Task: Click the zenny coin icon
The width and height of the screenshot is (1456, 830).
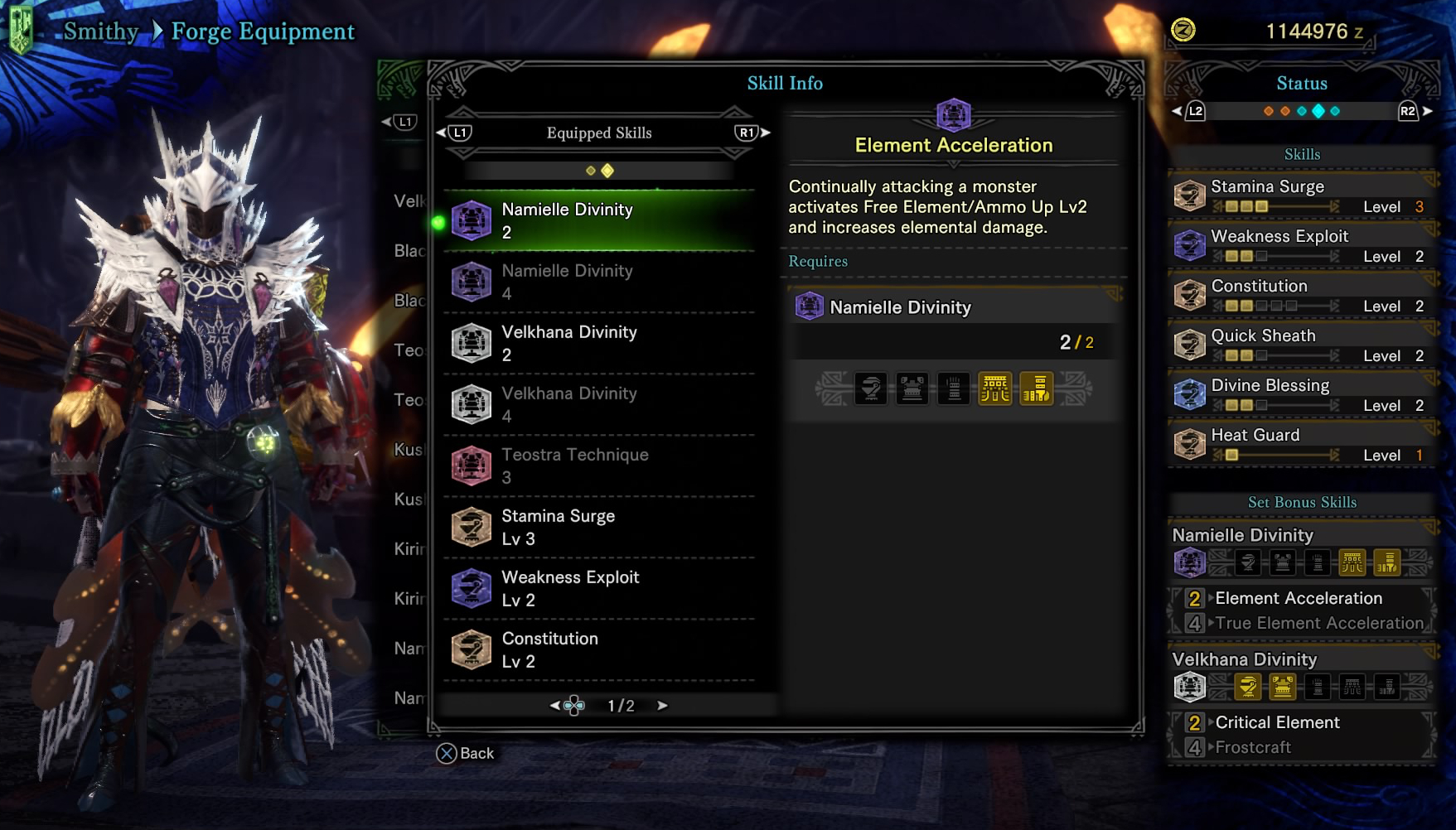Action: (x=1183, y=31)
